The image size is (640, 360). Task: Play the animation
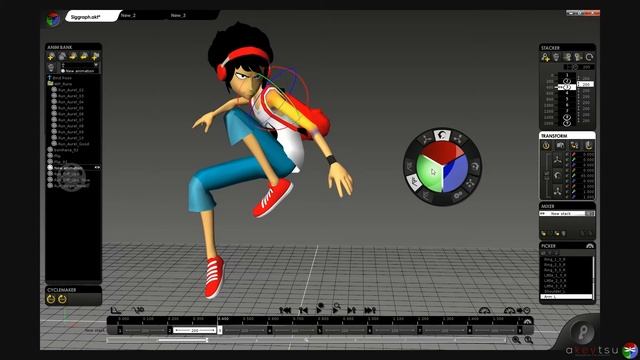(320, 309)
